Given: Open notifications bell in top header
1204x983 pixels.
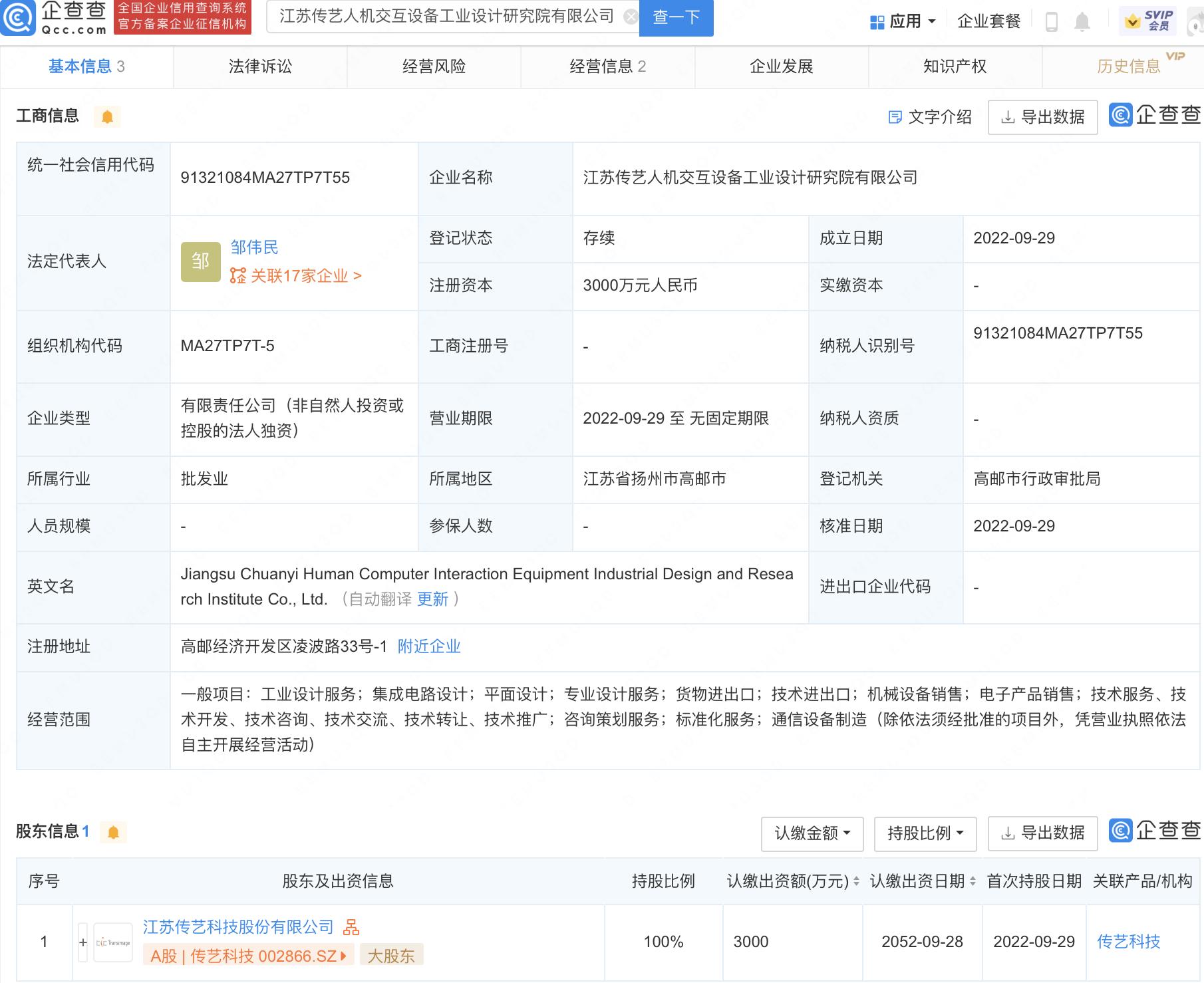Looking at the screenshot, I should (x=1082, y=22).
